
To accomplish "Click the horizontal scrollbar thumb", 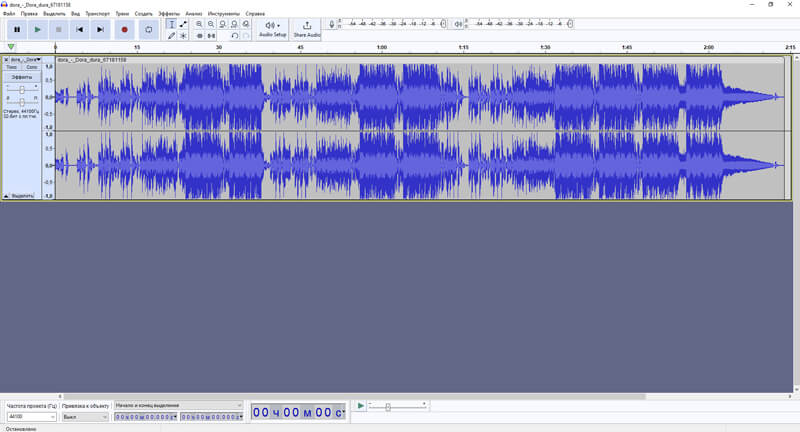I will (354, 396).
